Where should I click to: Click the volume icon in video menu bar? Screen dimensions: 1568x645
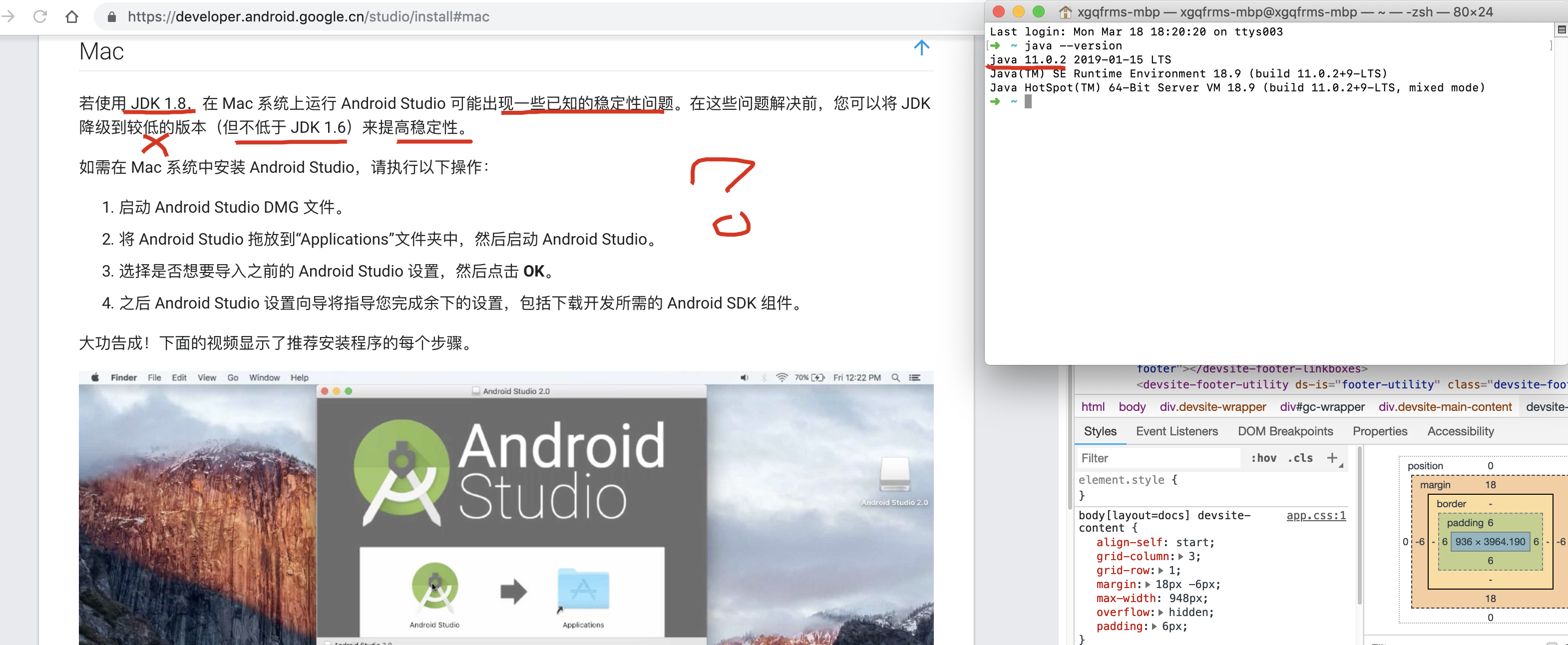click(x=744, y=377)
